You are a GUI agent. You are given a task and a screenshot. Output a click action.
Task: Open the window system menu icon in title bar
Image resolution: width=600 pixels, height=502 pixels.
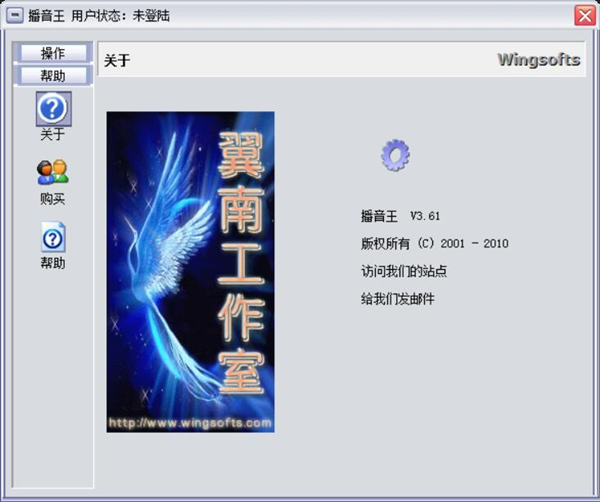click(15, 16)
